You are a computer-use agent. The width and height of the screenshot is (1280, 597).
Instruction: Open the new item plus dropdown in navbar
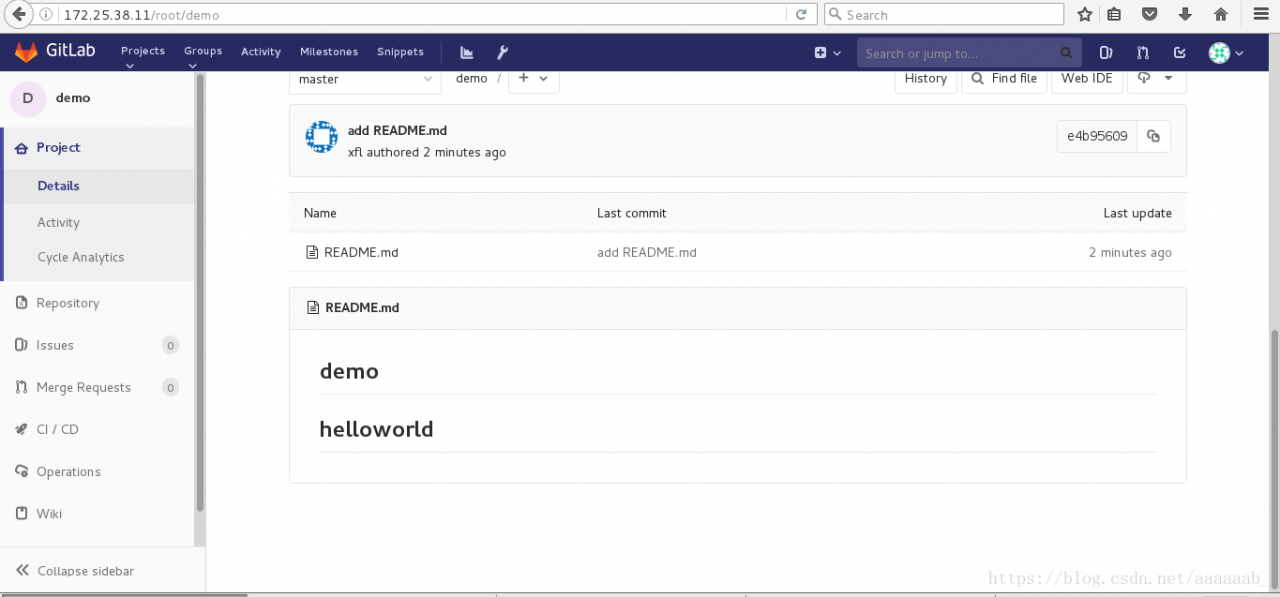coord(827,53)
